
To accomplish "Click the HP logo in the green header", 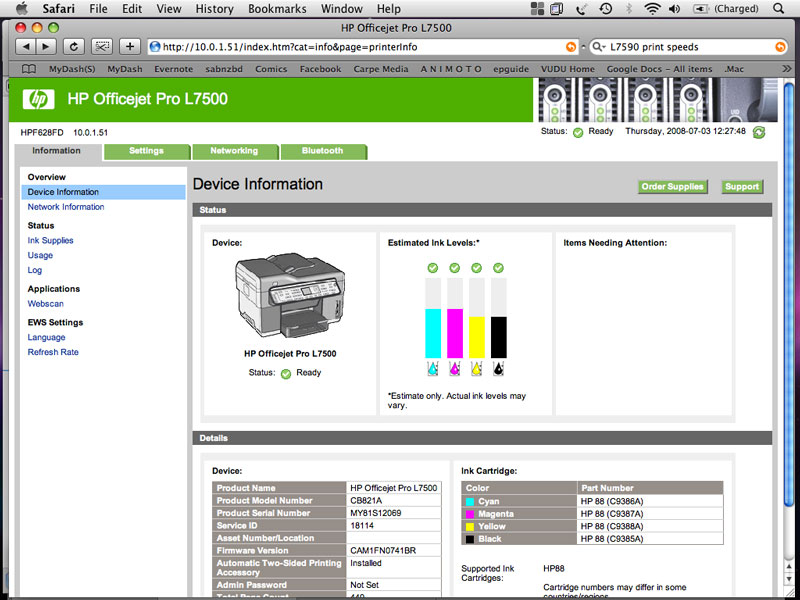I will [38, 99].
